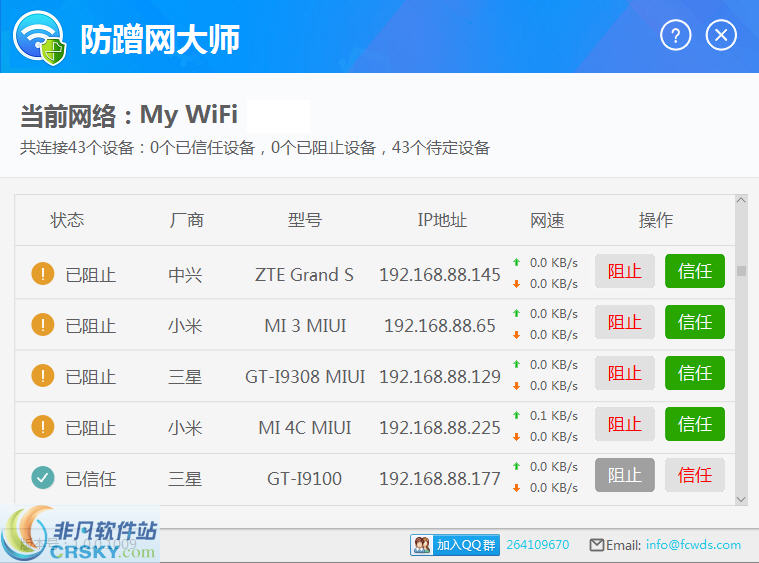Open the help question mark icon
759x563 pixels.
click(x=675, y=35)
